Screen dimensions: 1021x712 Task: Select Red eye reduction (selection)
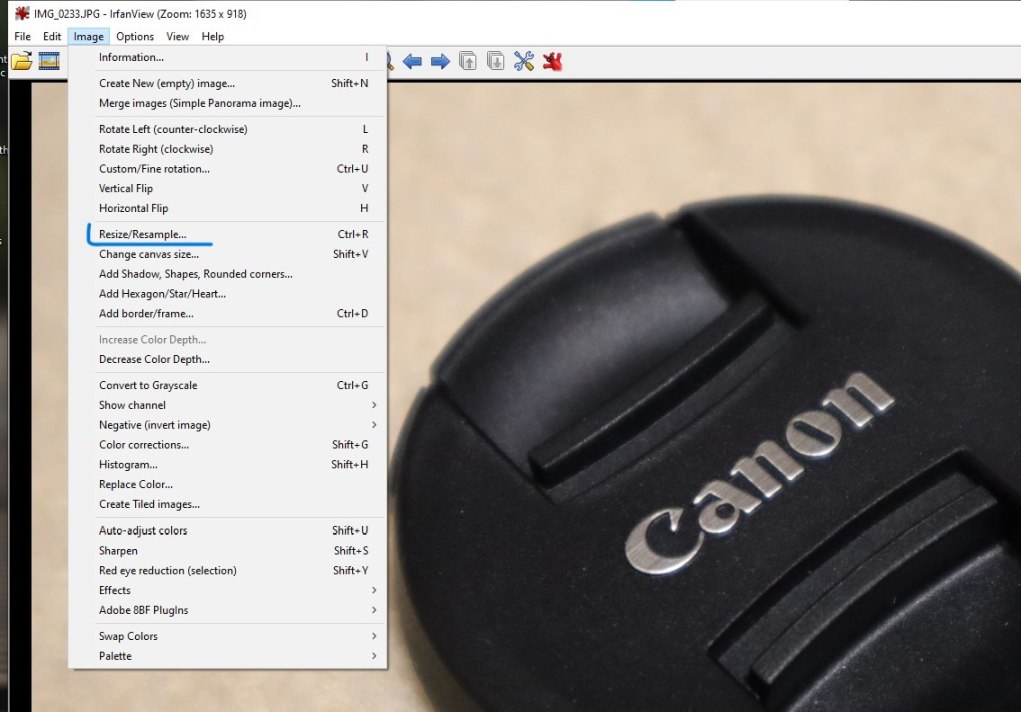click(227, 571)
